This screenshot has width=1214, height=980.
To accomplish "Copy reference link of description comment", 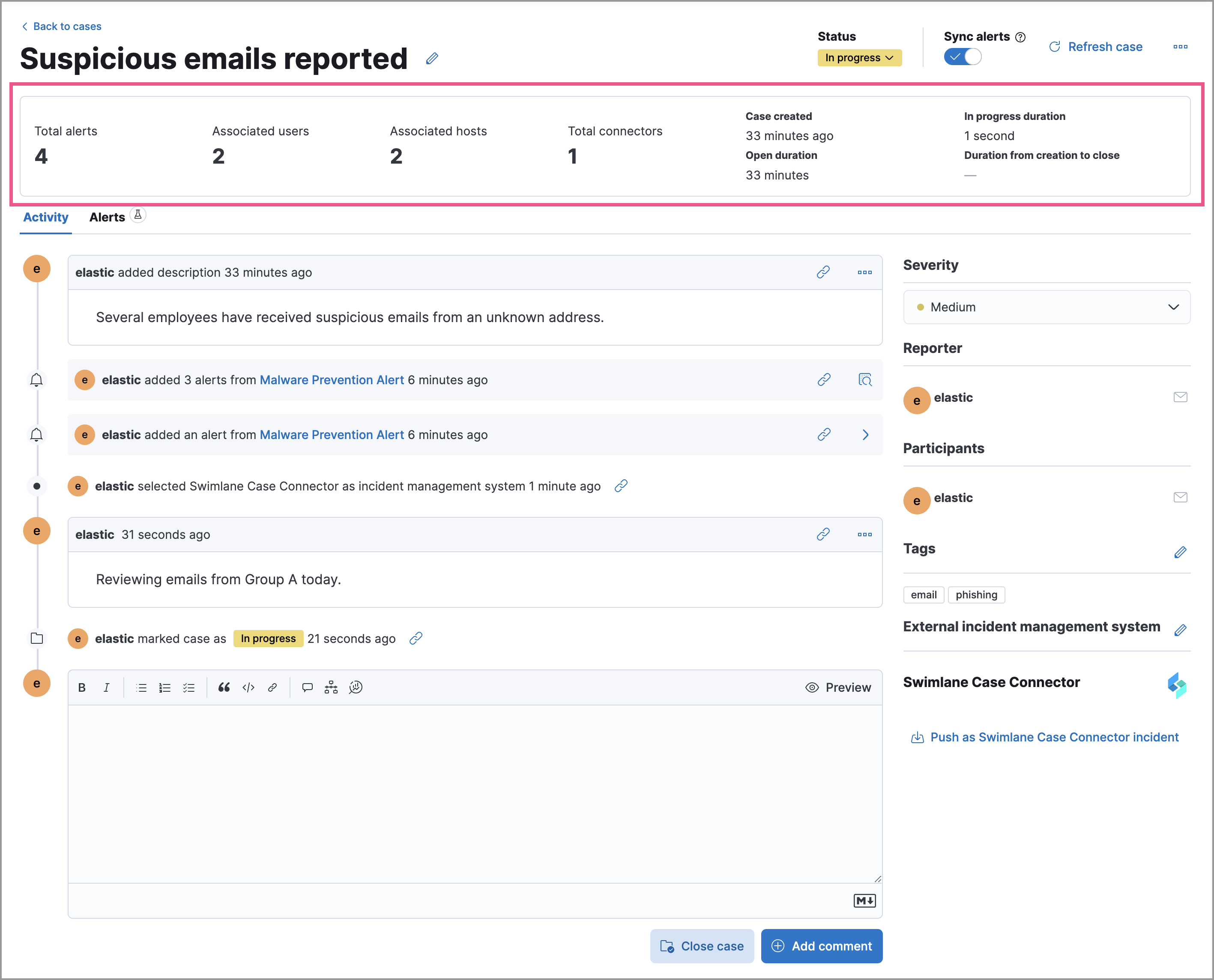I will coord(823,273).
